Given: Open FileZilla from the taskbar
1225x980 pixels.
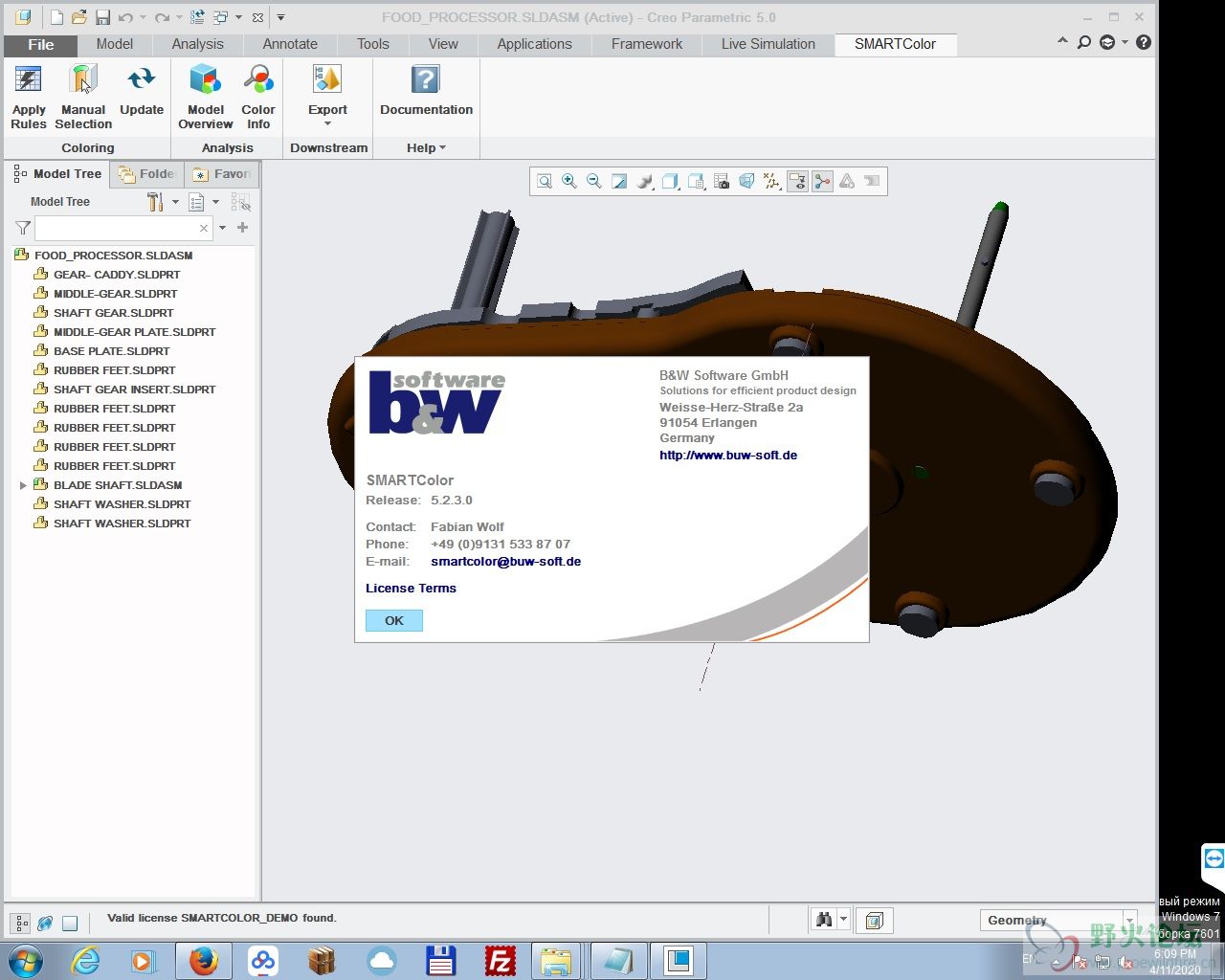Looking at the screenshot, I should pos(501,961).
